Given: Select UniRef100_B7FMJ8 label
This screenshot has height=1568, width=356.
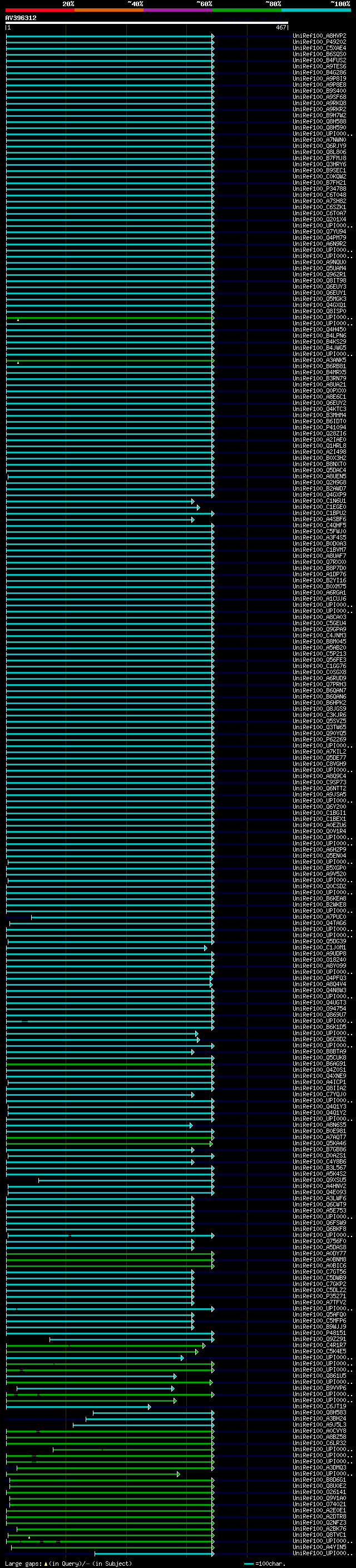Looking at the screenshot, I should (x=319, y=159).
